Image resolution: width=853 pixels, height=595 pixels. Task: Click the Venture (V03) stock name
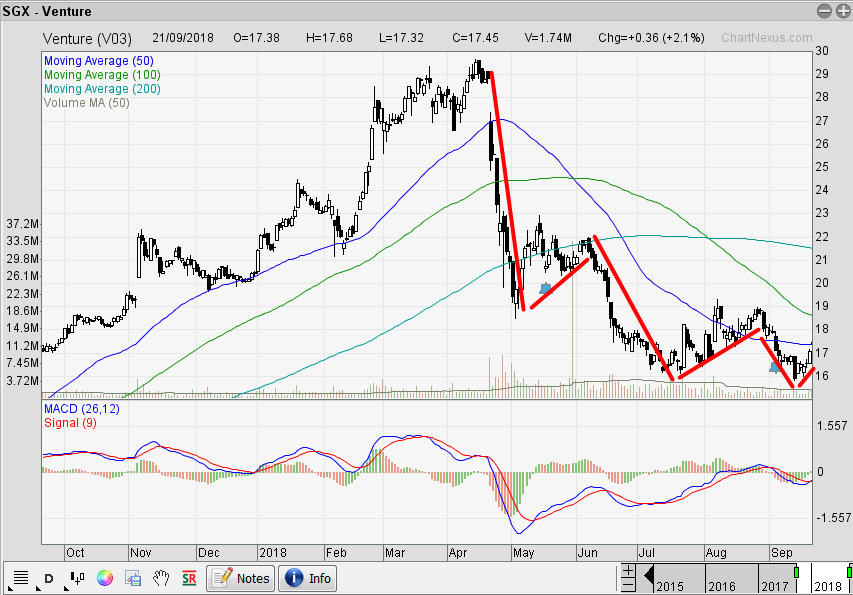87,39
